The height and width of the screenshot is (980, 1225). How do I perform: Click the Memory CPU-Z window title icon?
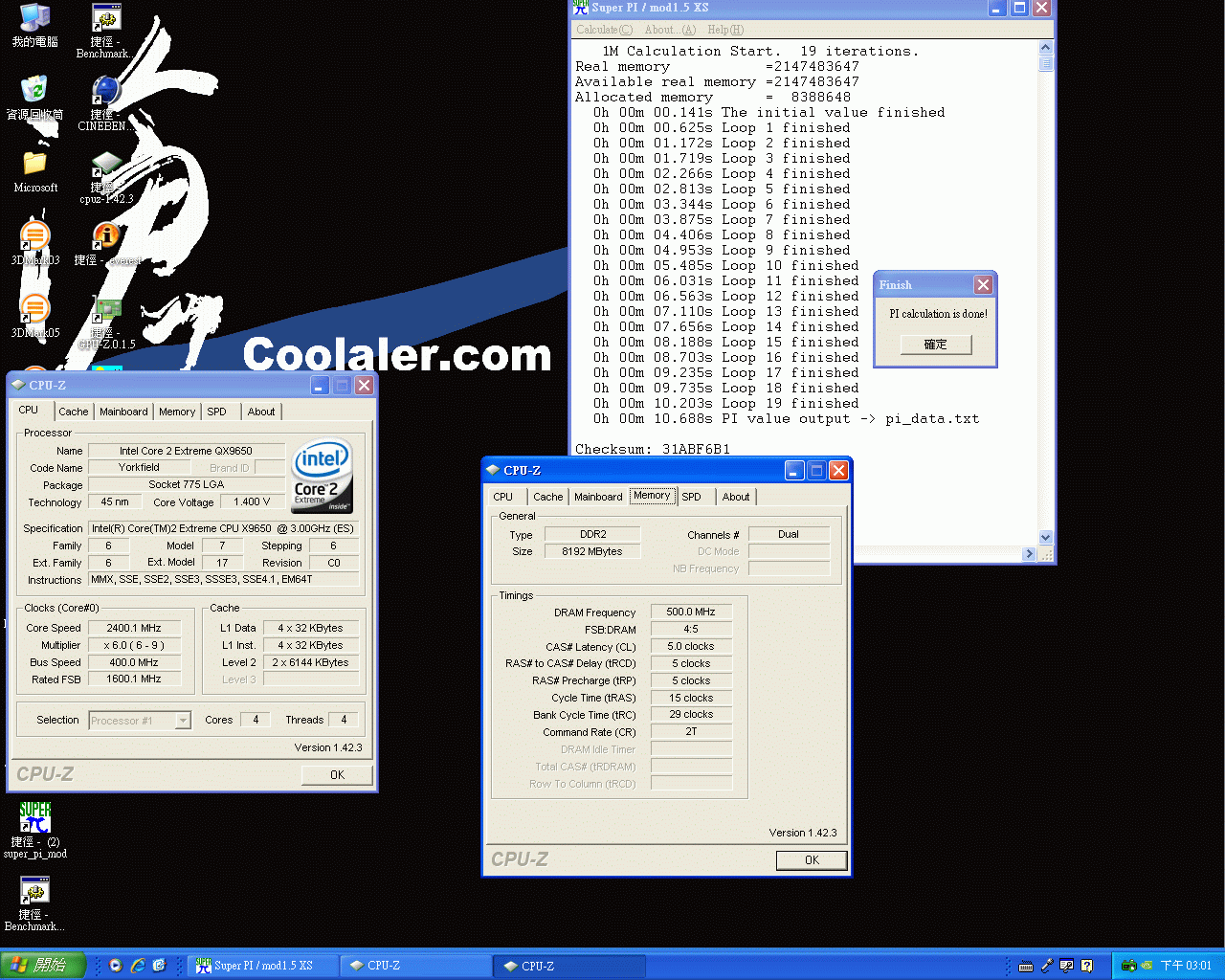point(493,470)
